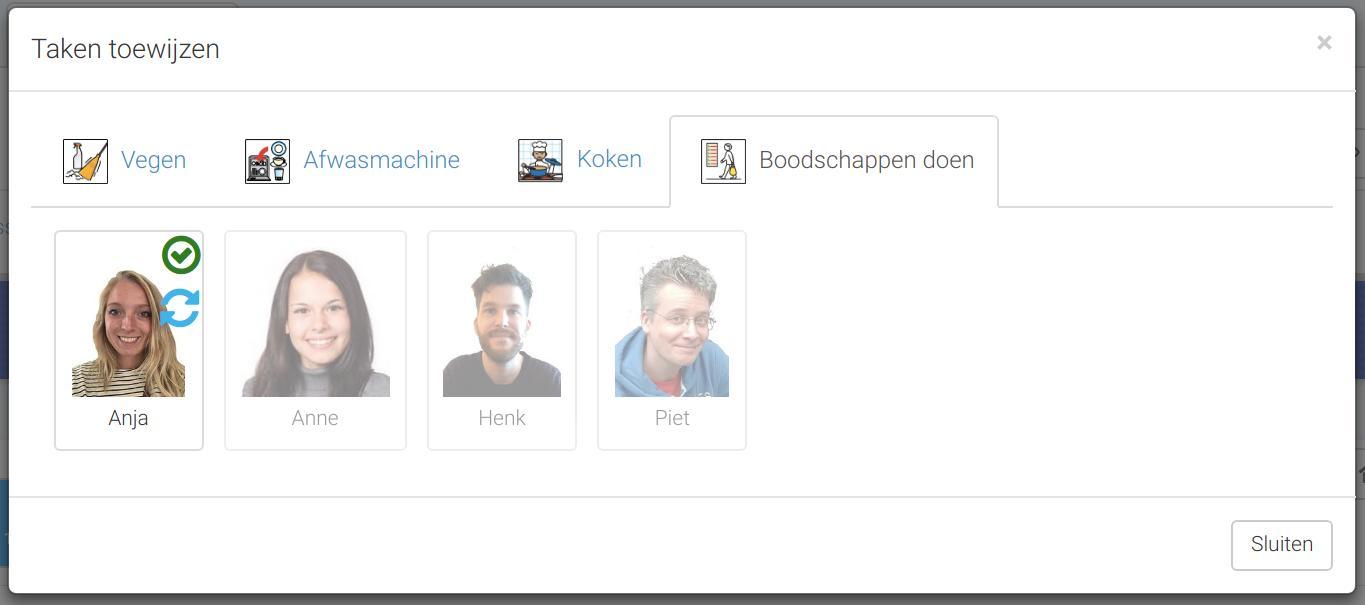Assign the task to Anne's photo
The image size is (1365, 605).
point(316,324)
